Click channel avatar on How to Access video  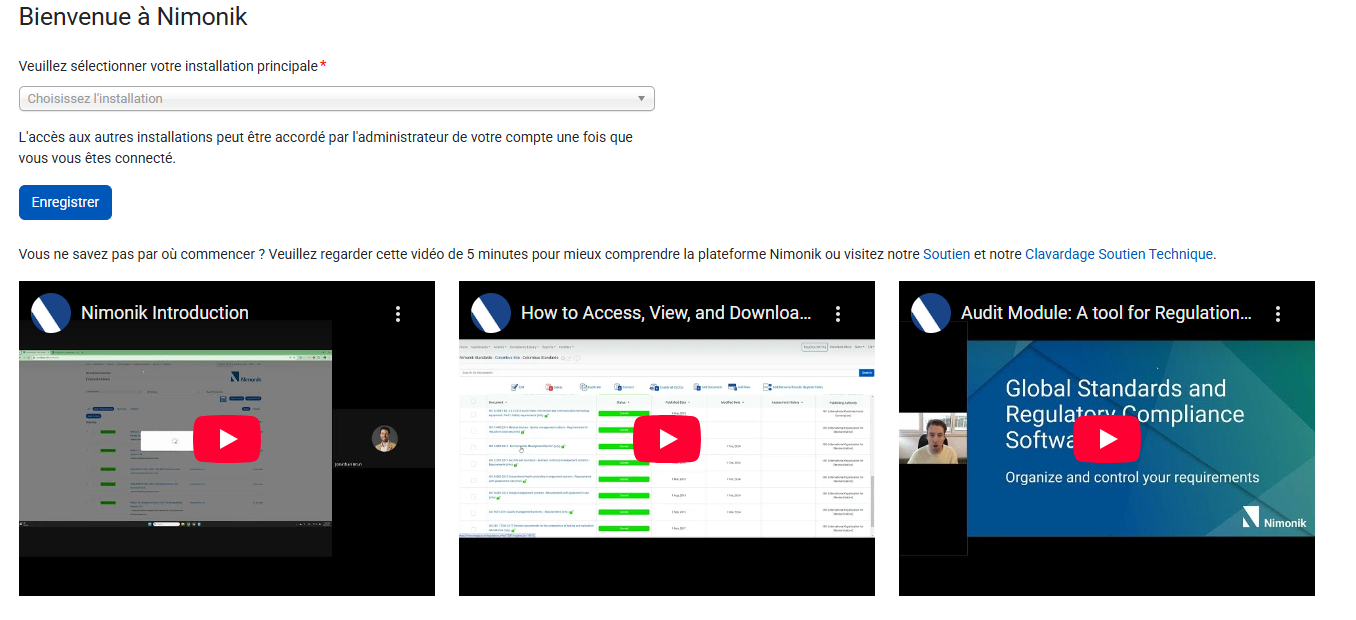pyautogui.click(x=491, y=313)
